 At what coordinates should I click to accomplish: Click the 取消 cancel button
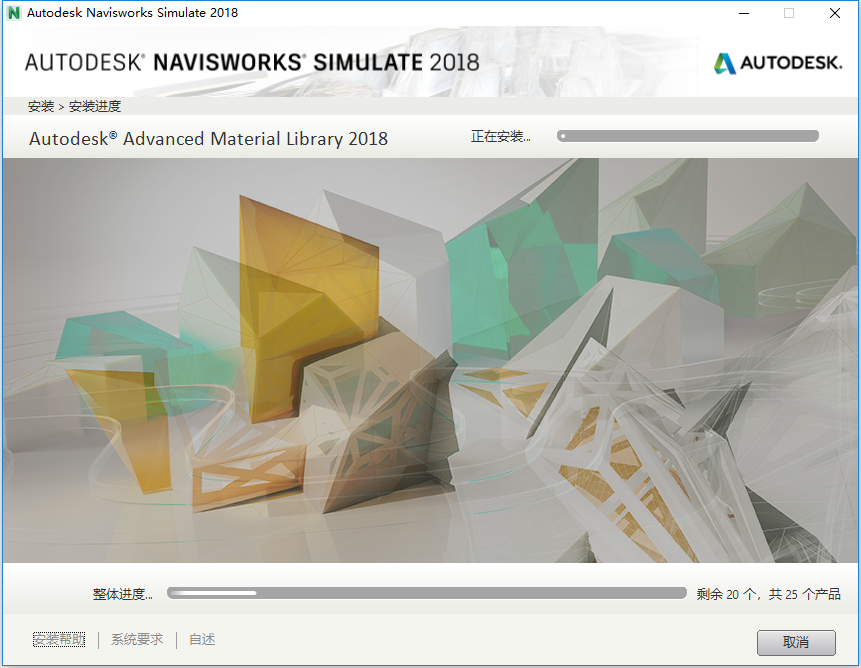[x=796, y=642]
